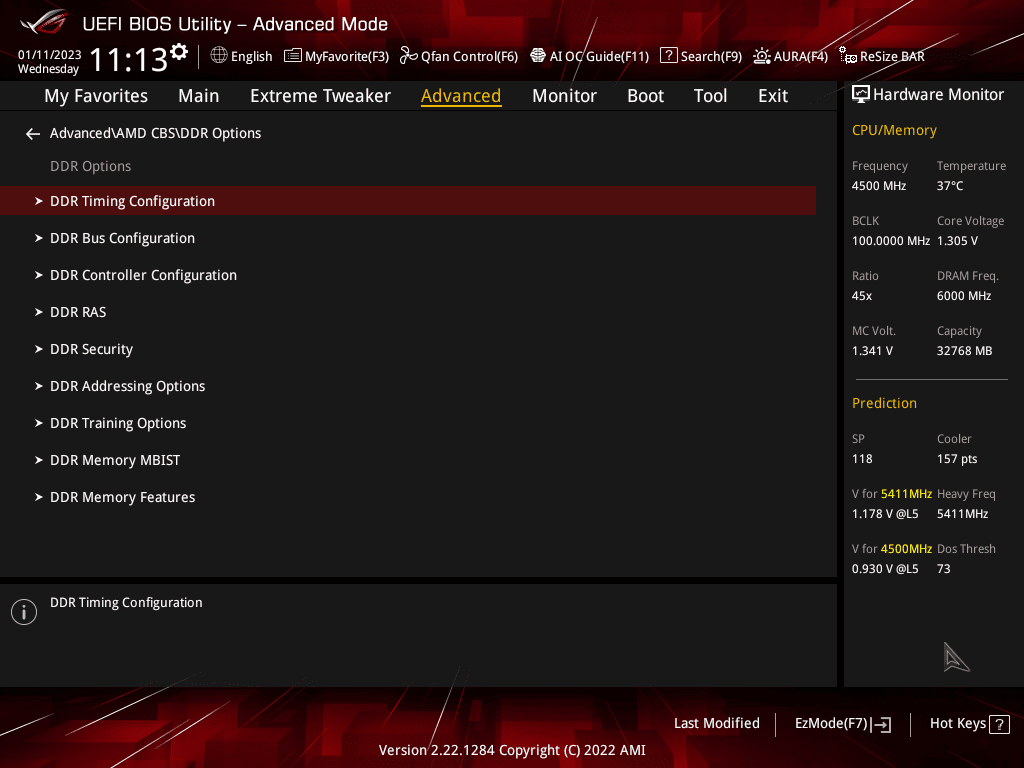Open DDR Security entry text
The width and height of the screenshot is (1024, 768).
pos(91,349)
